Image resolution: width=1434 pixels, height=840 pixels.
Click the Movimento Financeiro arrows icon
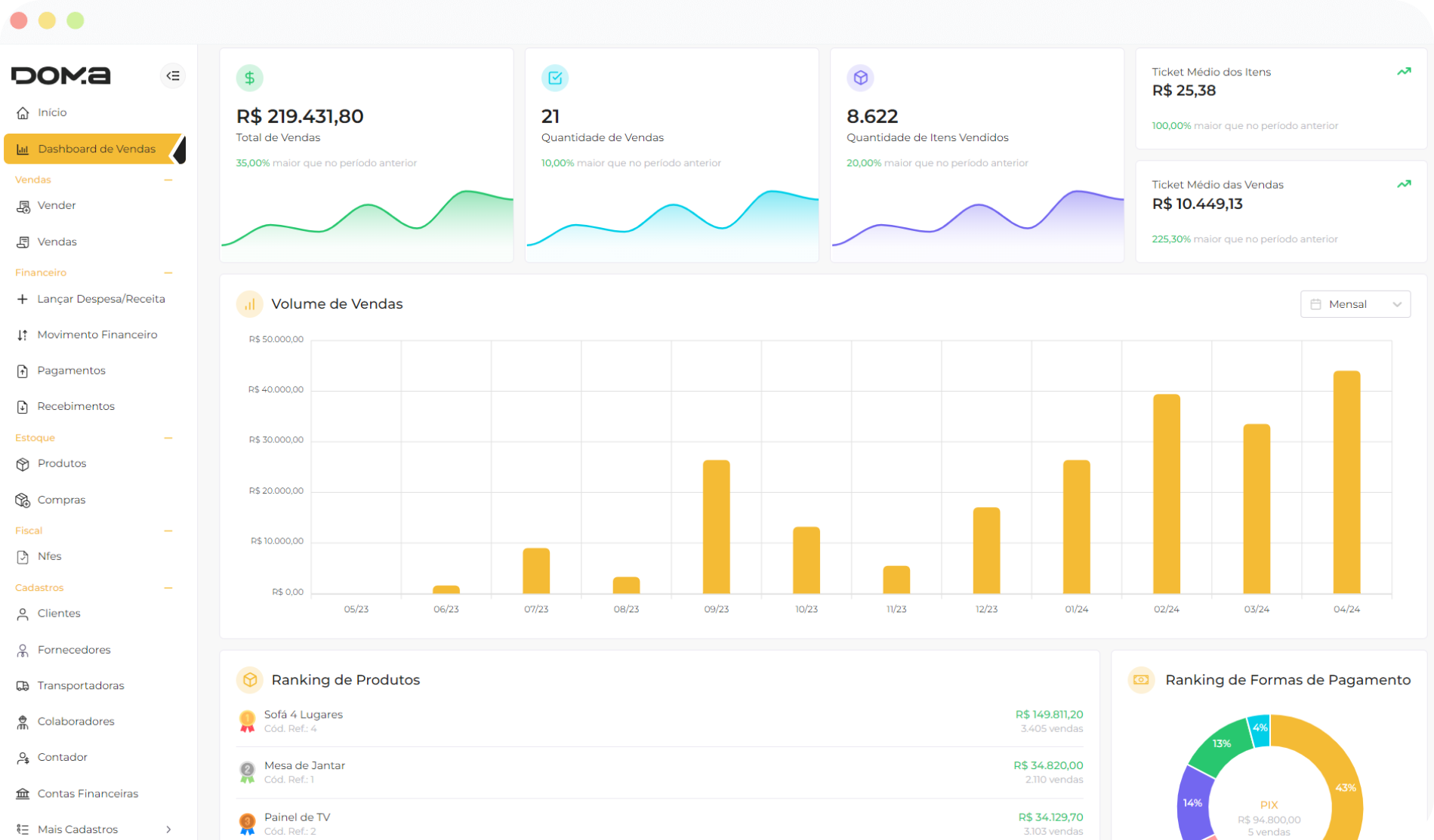click(x=23, y=335)
